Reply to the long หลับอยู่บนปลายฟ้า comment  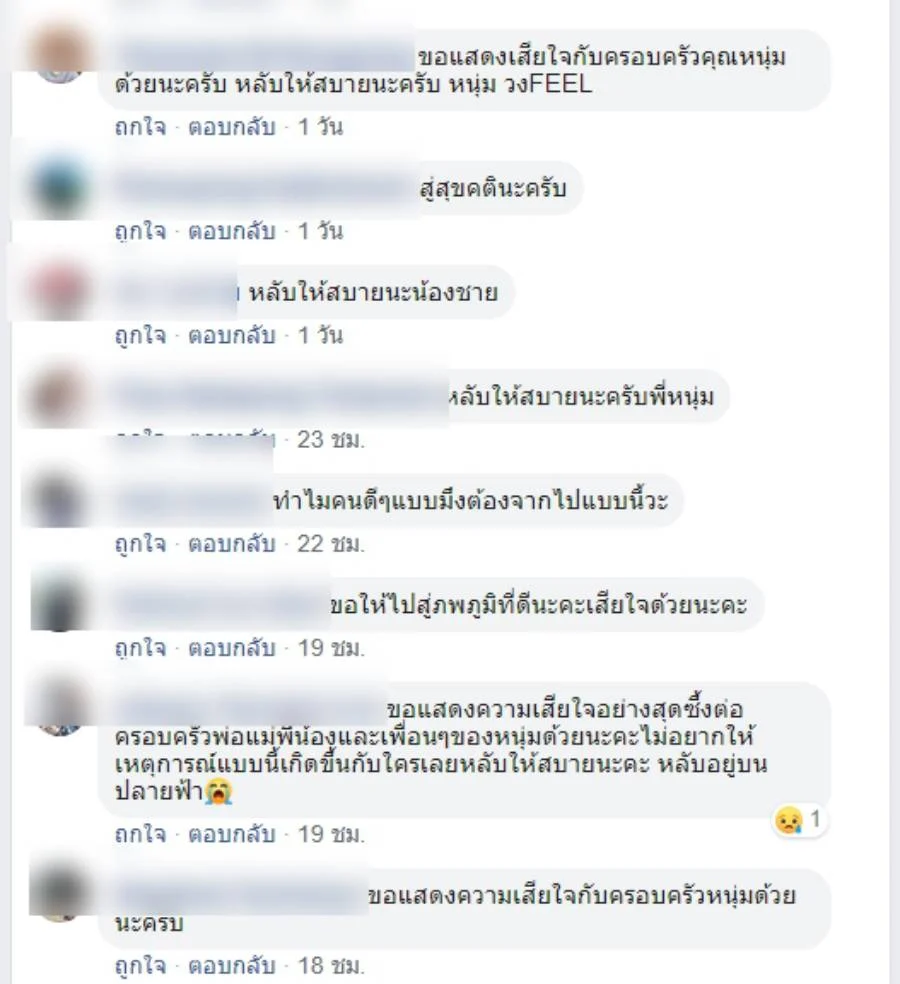[x=232, y=835]
